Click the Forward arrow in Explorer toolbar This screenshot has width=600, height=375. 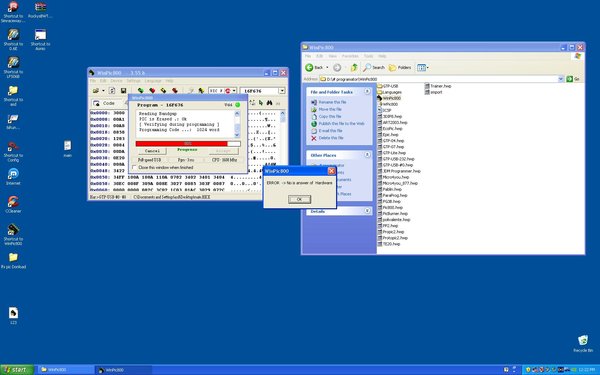(337, 67)
